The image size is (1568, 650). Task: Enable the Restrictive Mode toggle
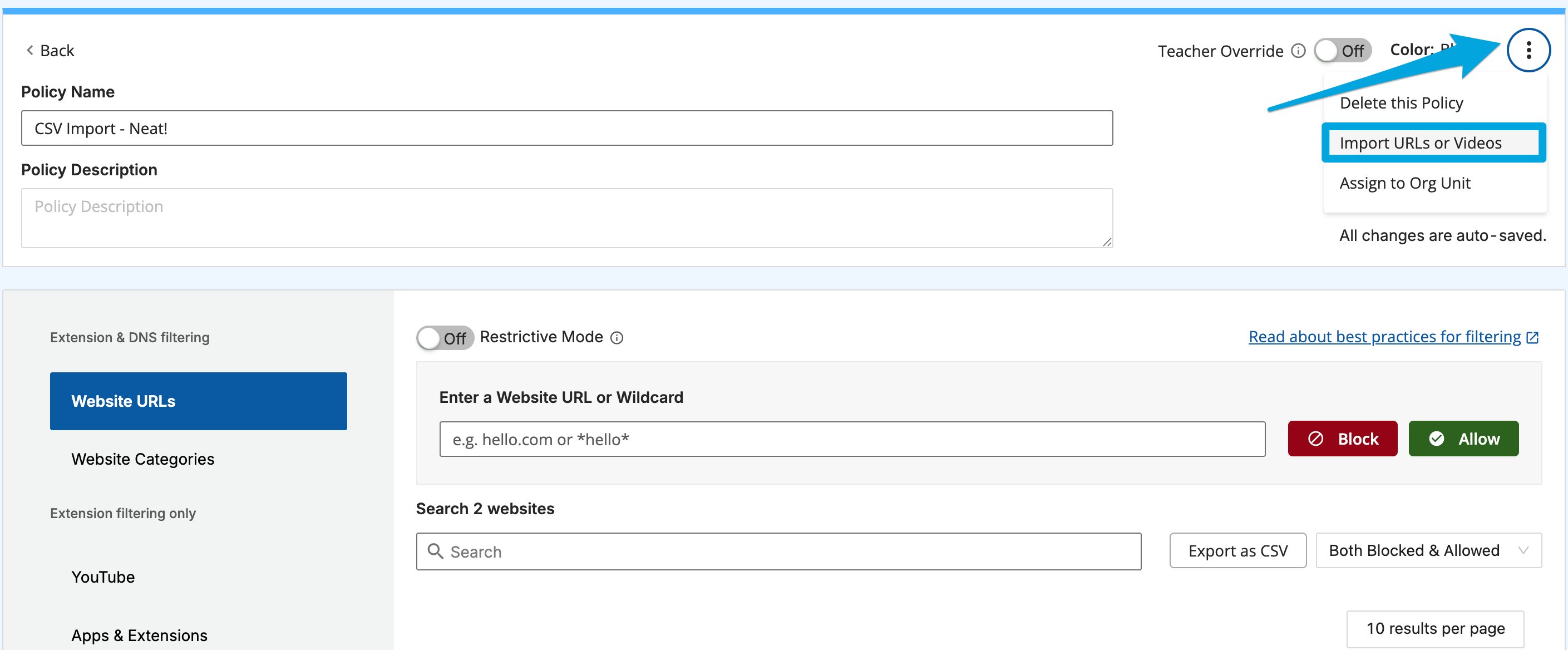coord(445,338)
